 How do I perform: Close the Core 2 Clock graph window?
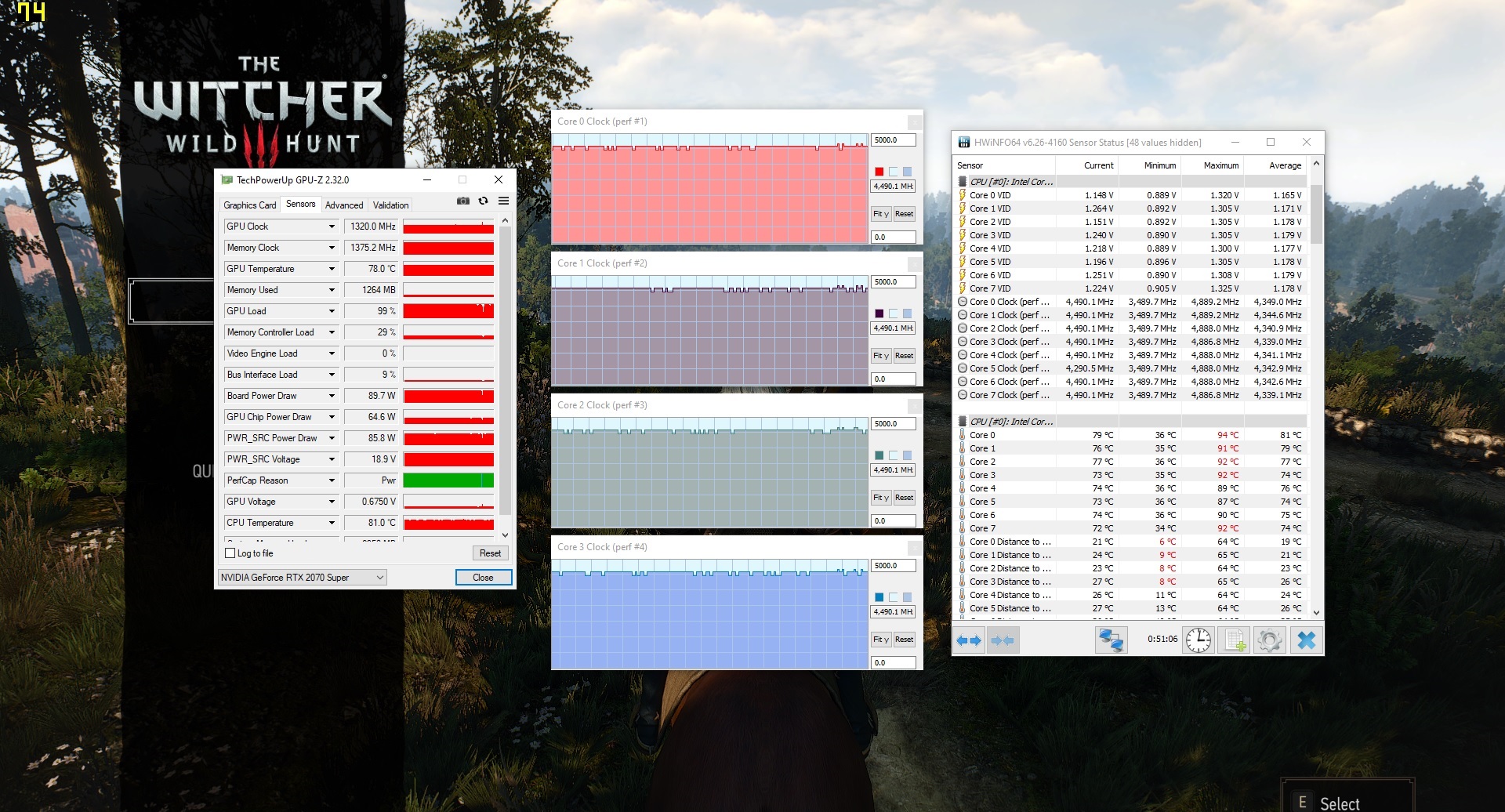click(915, 406)
